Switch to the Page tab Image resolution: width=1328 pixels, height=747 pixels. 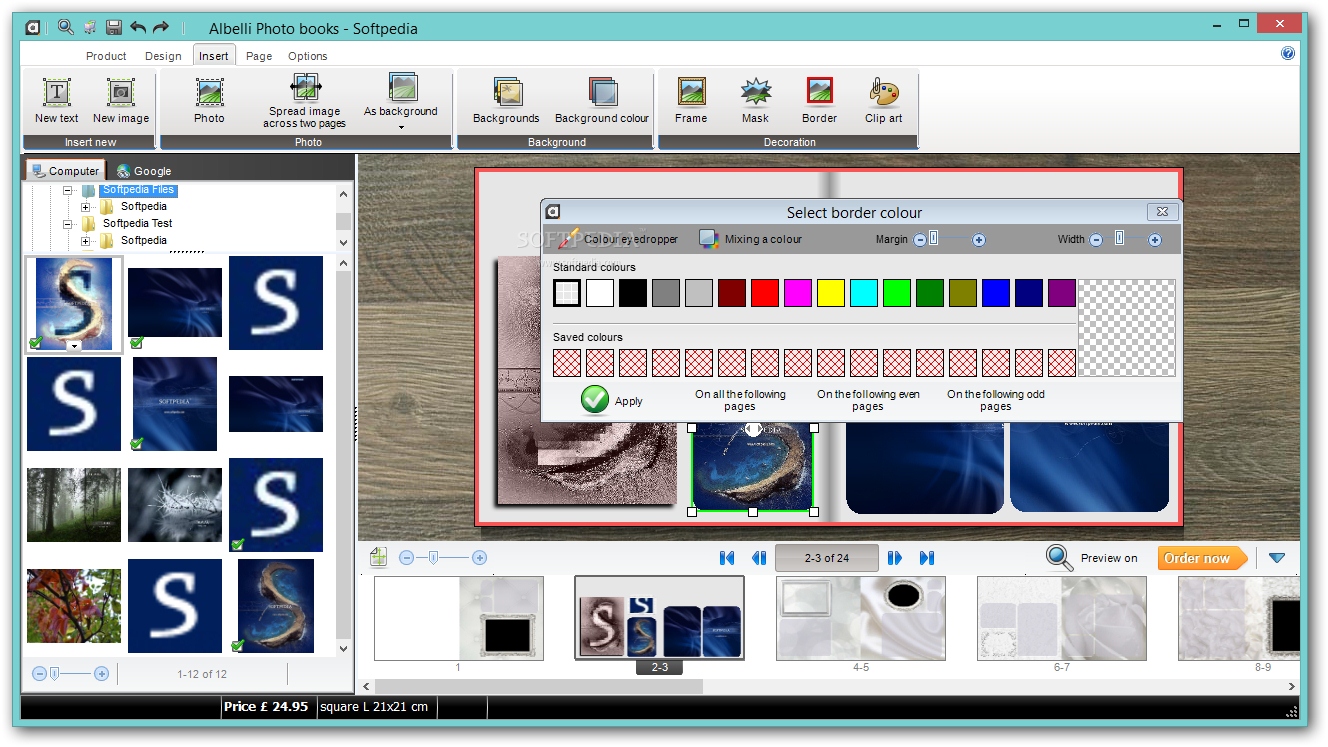[x=259, y=56]
